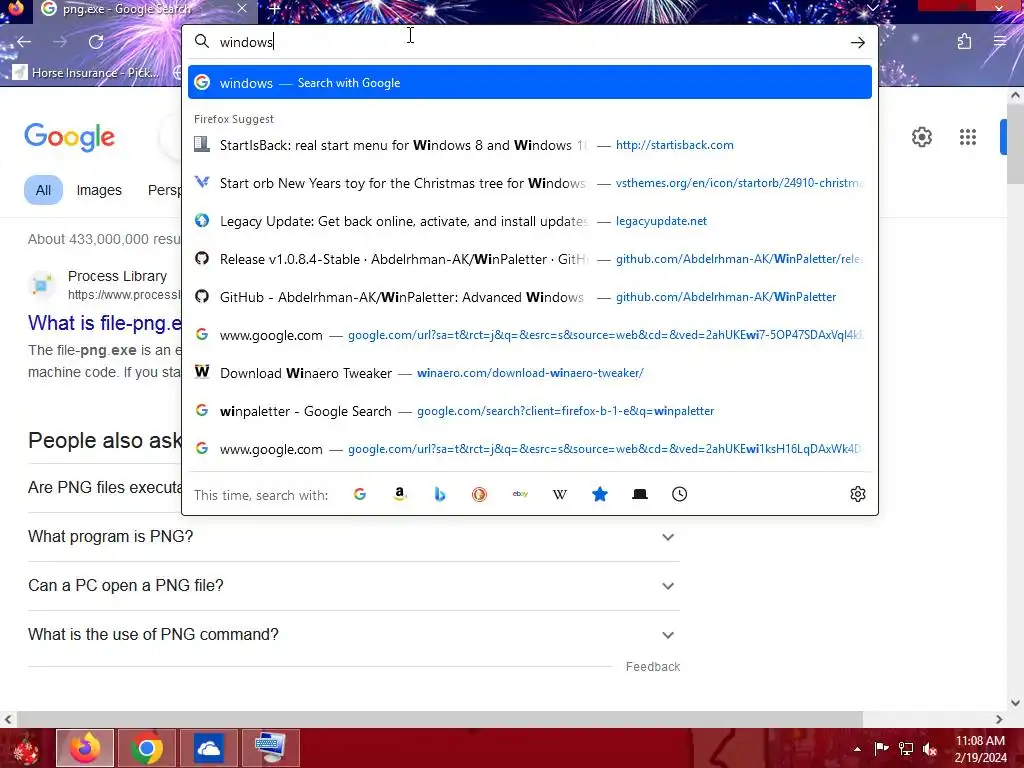Open the Extensions puzzle icon
1024x768 pixels.
[964, 42]
